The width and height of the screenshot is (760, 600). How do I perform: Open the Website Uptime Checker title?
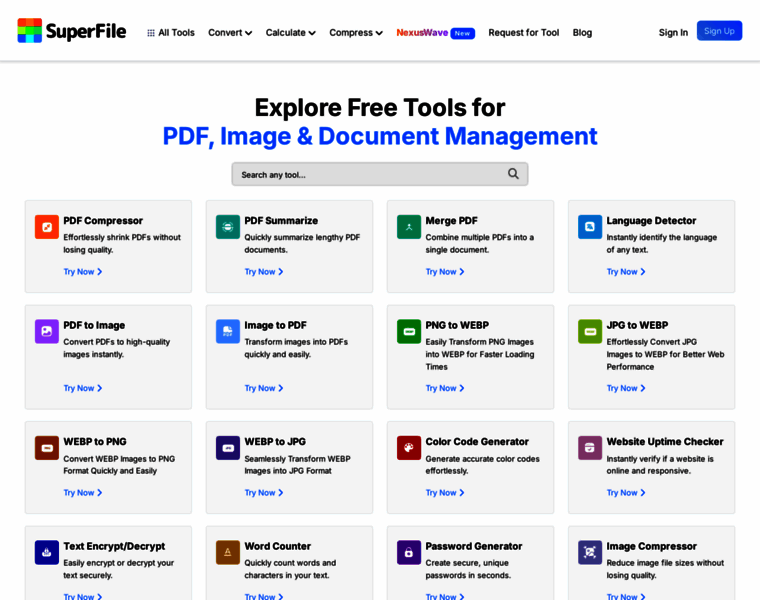665,442
